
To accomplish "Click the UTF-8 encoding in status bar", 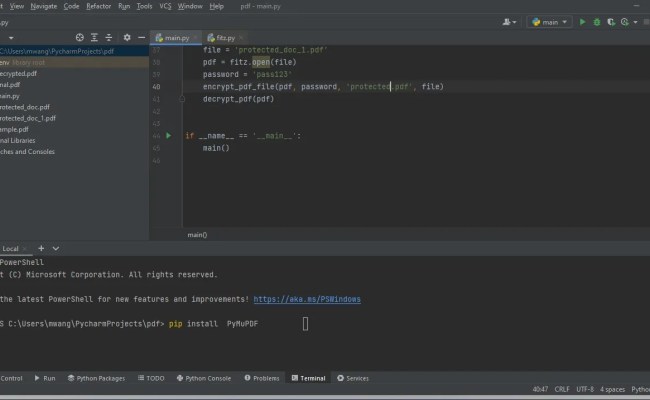I will click(585, 389).
